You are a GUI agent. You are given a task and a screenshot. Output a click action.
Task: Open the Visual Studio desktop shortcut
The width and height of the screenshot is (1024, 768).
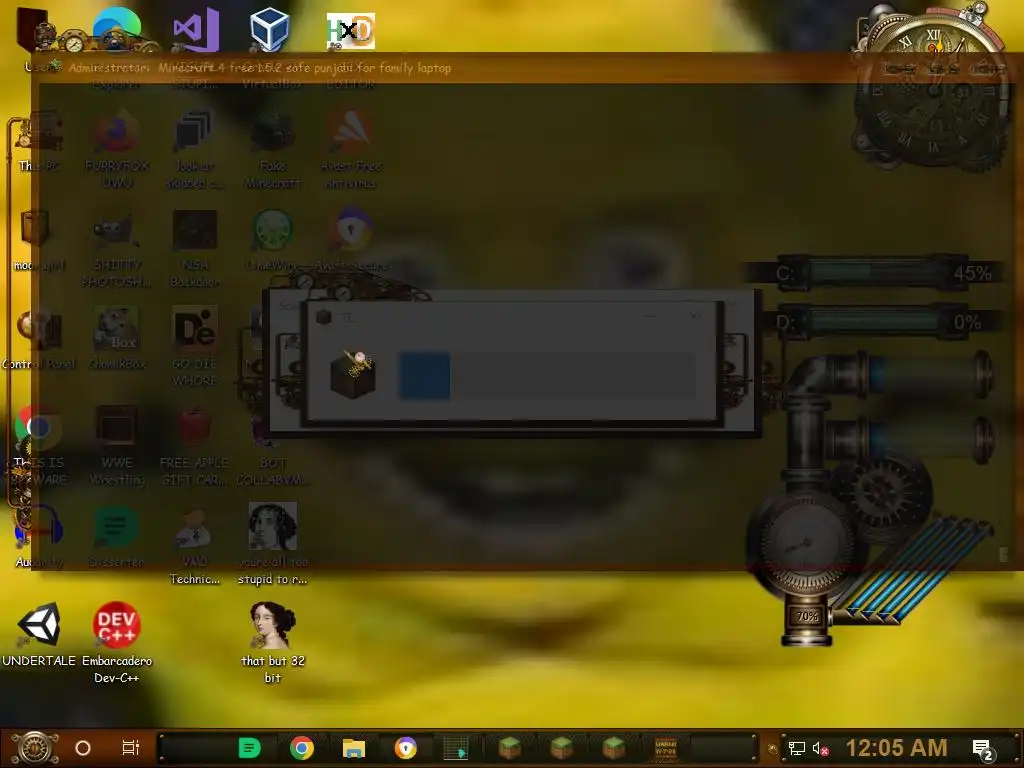(x=195, y=29)
